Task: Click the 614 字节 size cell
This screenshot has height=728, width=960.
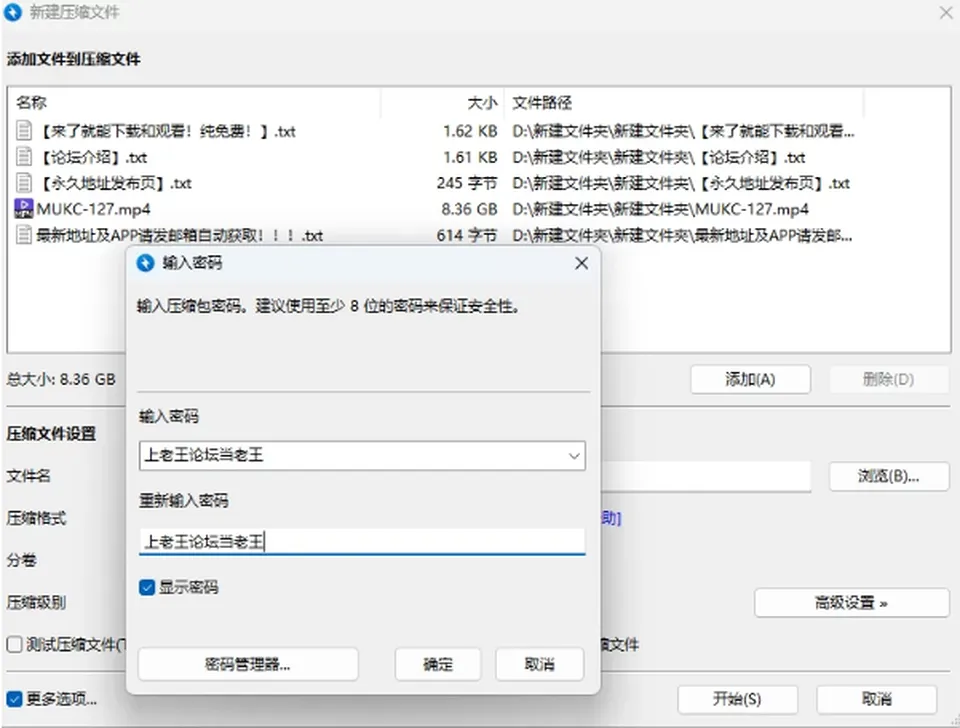Action: pyautogui.click(x=467, y=235)
